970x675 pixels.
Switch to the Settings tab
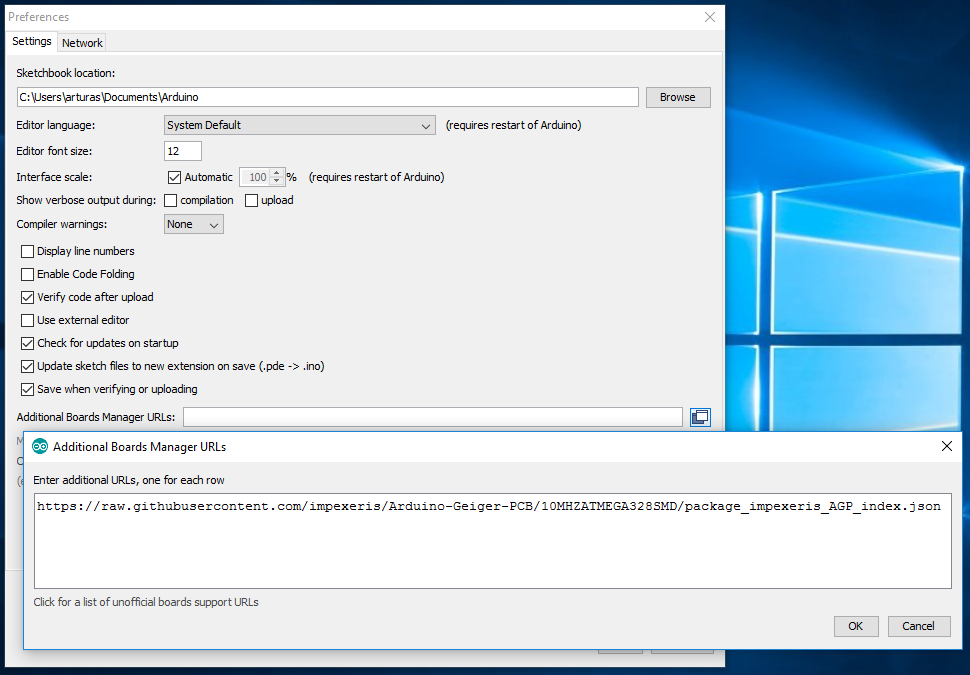(32, 41)
